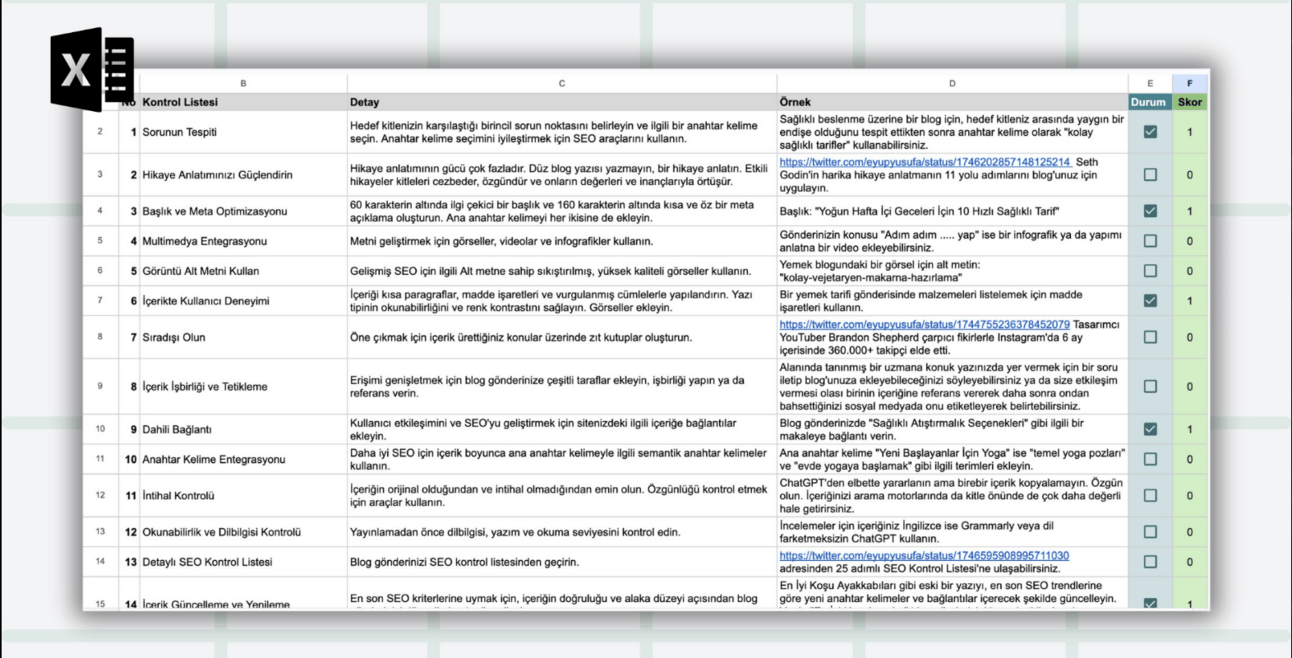Viewport: 1292px width, 658px height.
Task: Select column F header
Action: (1190, 84)
